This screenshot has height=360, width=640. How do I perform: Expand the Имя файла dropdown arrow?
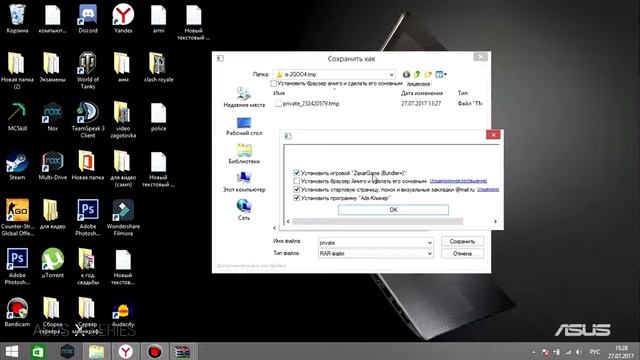[x=429, y=242]
